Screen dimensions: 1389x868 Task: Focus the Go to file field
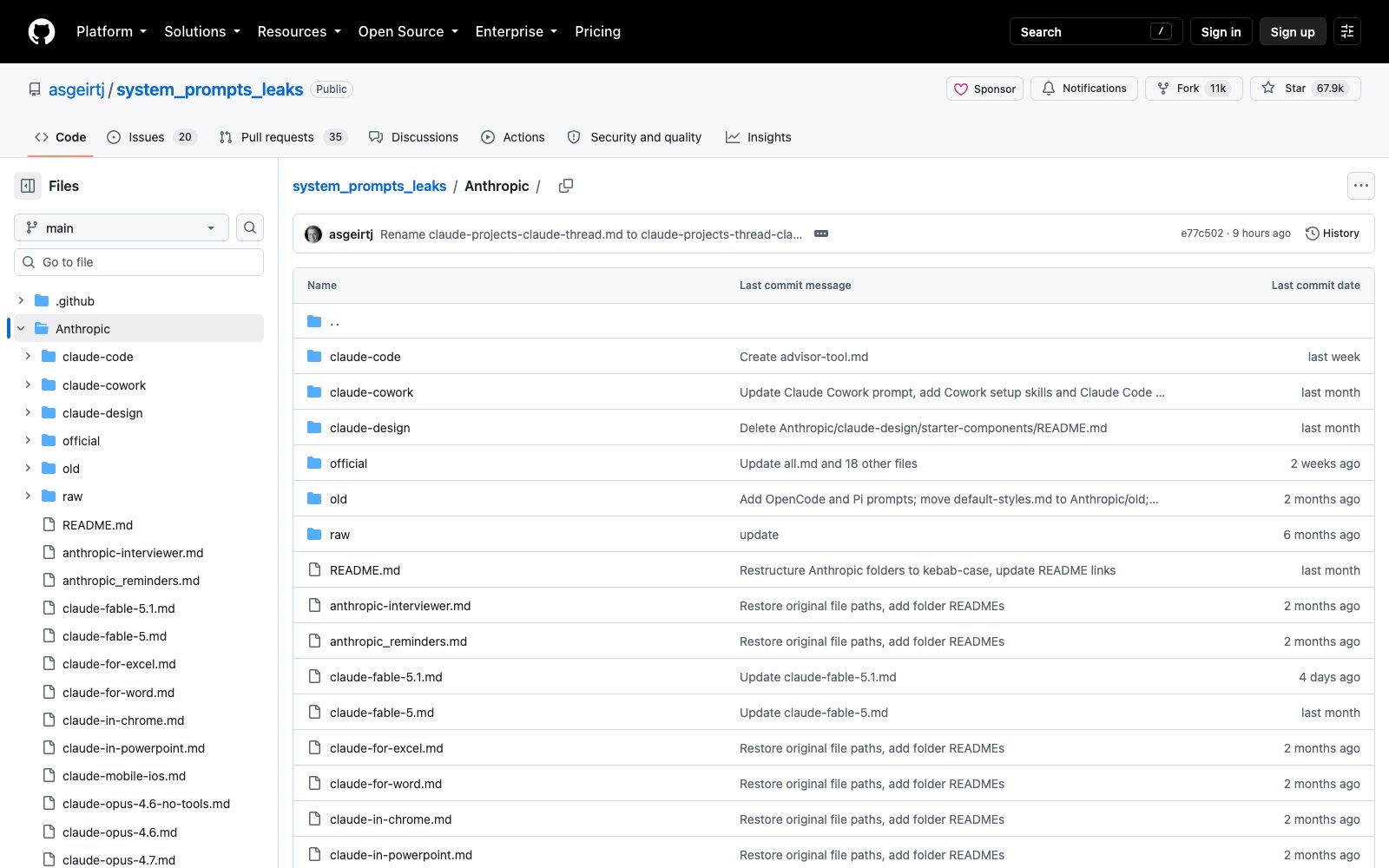click(139, 262)
